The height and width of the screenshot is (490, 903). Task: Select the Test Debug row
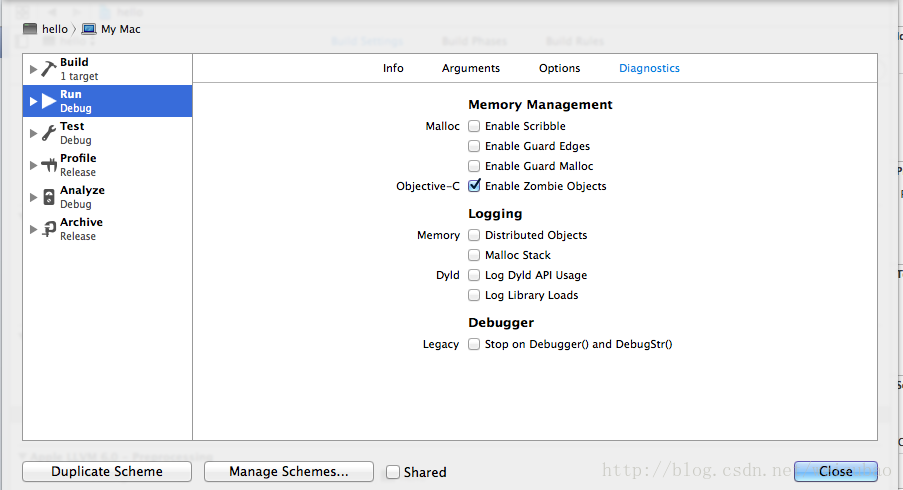tap(108, 133)
